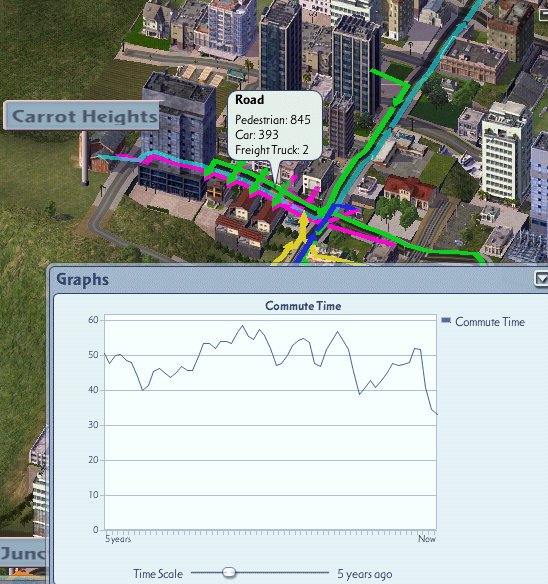
Task: Click the 'Now' end of the timeline
Action: tap(427, 539)
